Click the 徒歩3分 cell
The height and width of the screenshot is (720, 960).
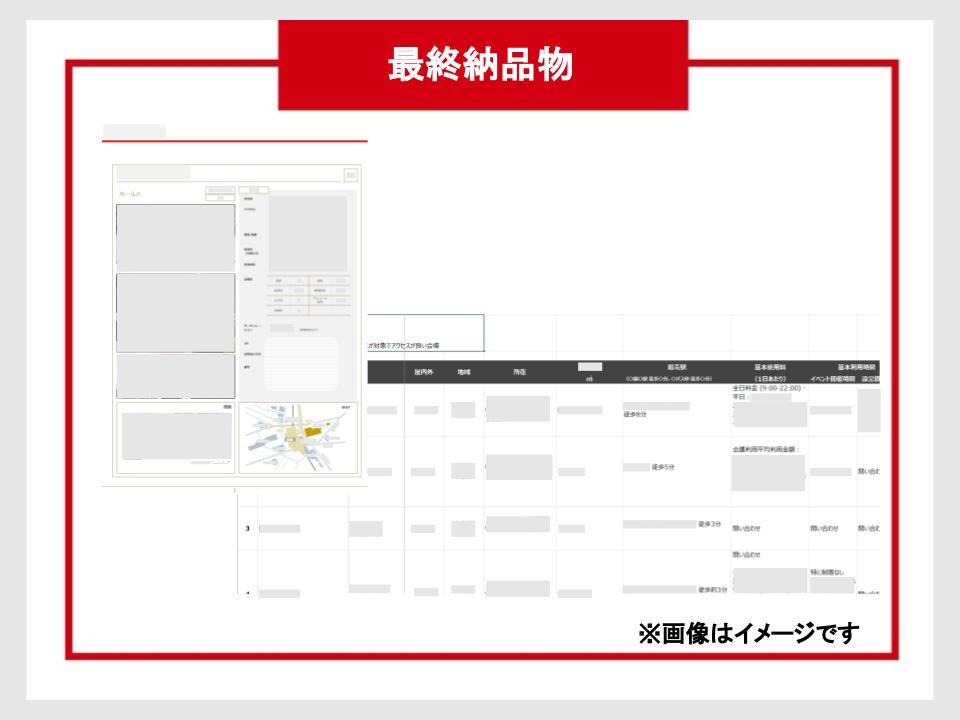click(x=710, y=525)
